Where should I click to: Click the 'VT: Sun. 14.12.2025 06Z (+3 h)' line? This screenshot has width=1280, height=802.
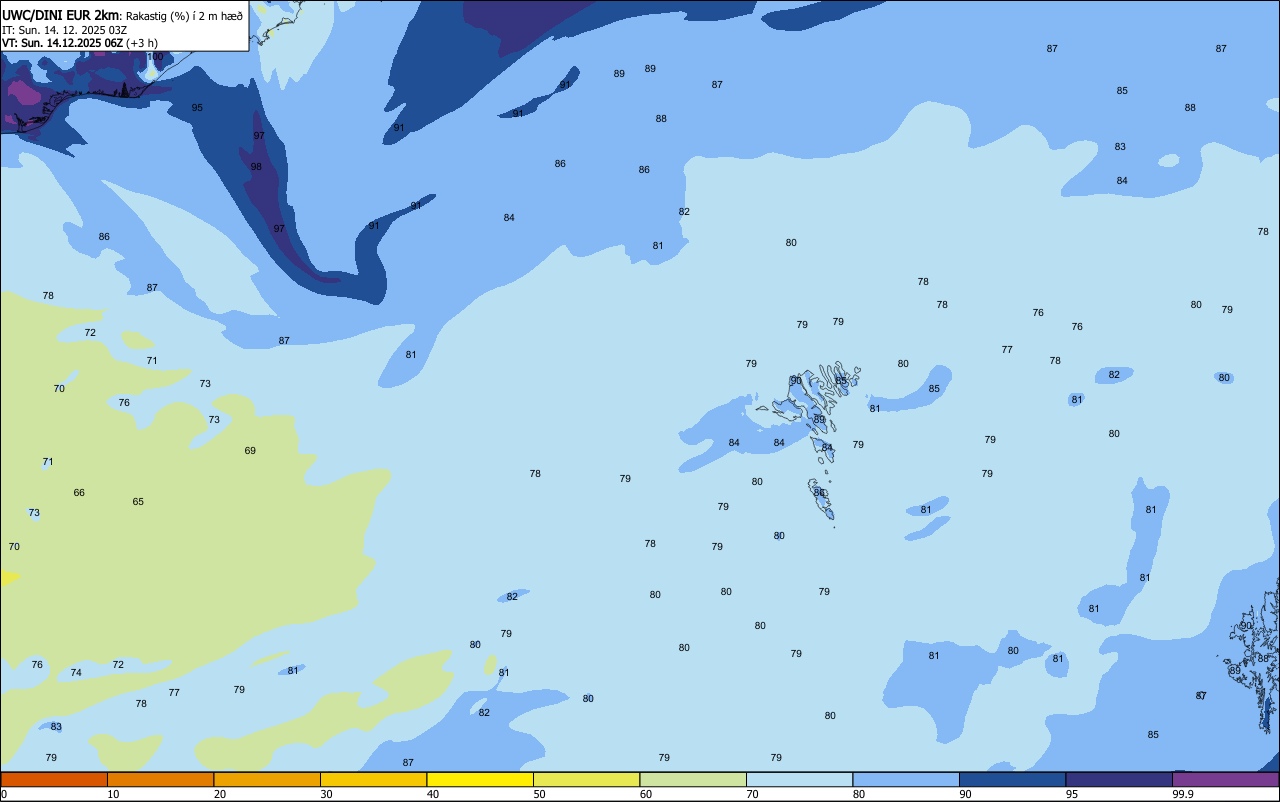[x=79, y=42]
